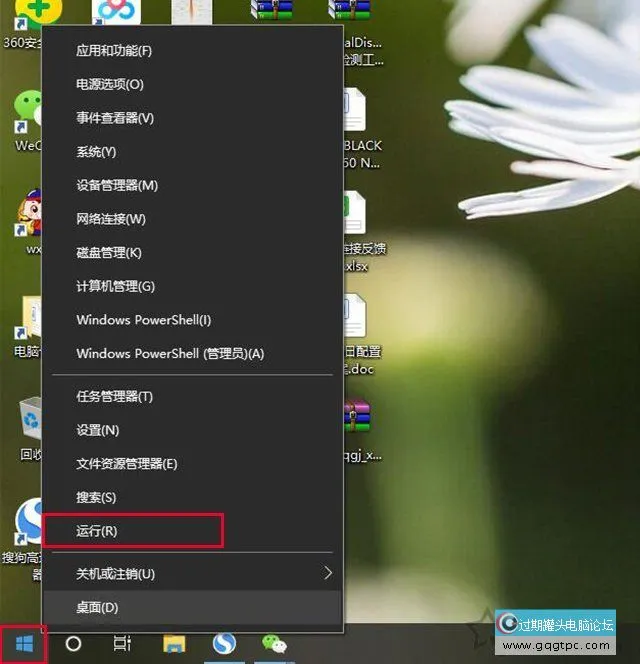The image size is (640, 664).
Task: Click the Windows Start button
Action: [24, 644]
